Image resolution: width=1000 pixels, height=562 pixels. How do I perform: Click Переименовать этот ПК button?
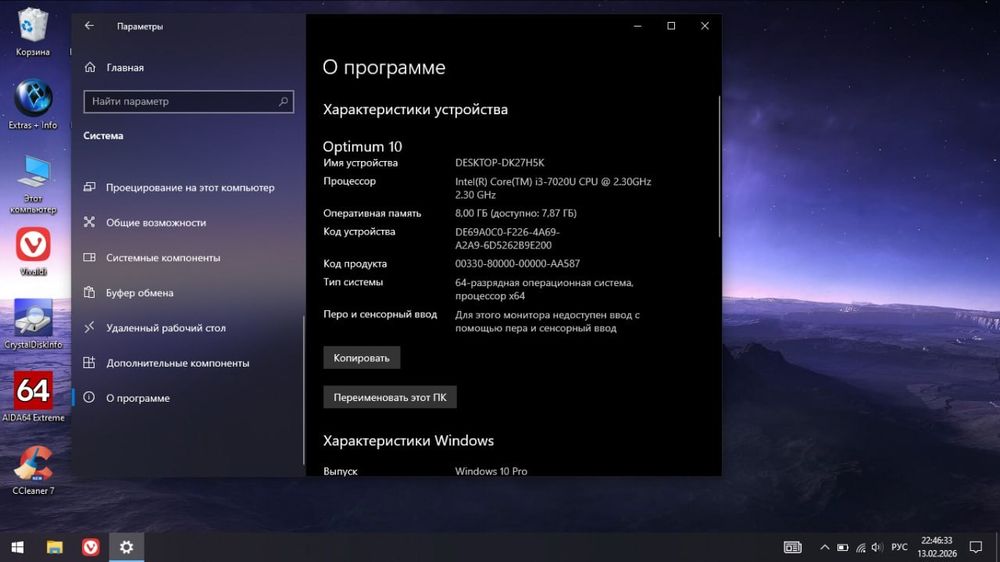[390, 397]
